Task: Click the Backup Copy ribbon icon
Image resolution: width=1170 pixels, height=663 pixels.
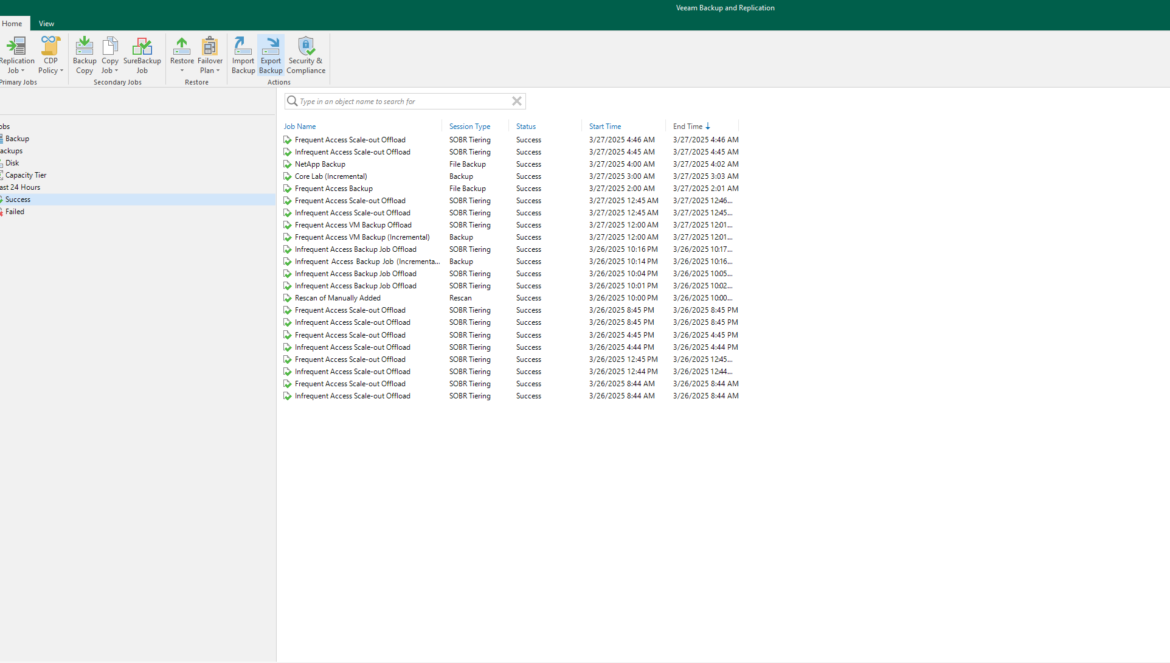Action: tap(84, 55)
